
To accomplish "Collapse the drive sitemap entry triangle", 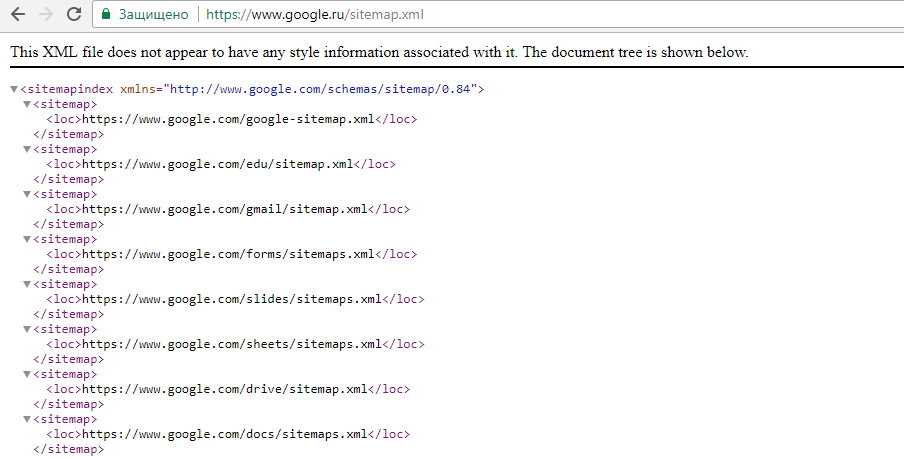I will (x=27, y=374).
